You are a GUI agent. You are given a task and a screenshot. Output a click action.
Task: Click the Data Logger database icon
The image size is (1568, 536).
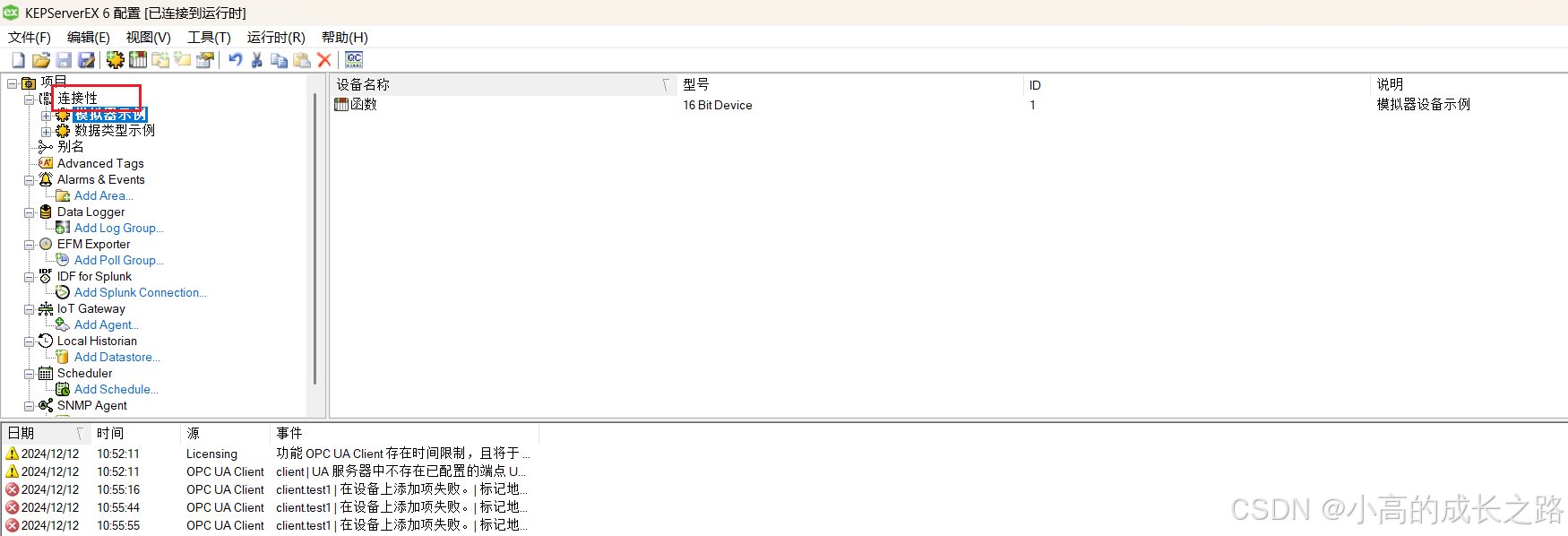tap(46, 212)
